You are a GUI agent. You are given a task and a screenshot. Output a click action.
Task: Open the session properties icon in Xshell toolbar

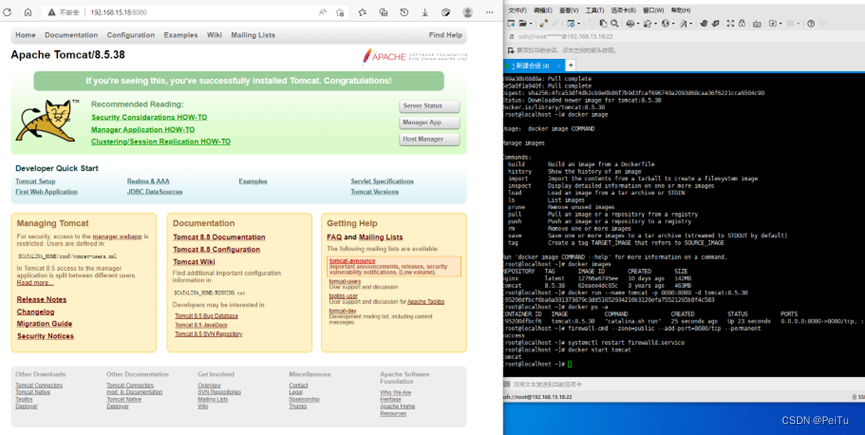570,24
